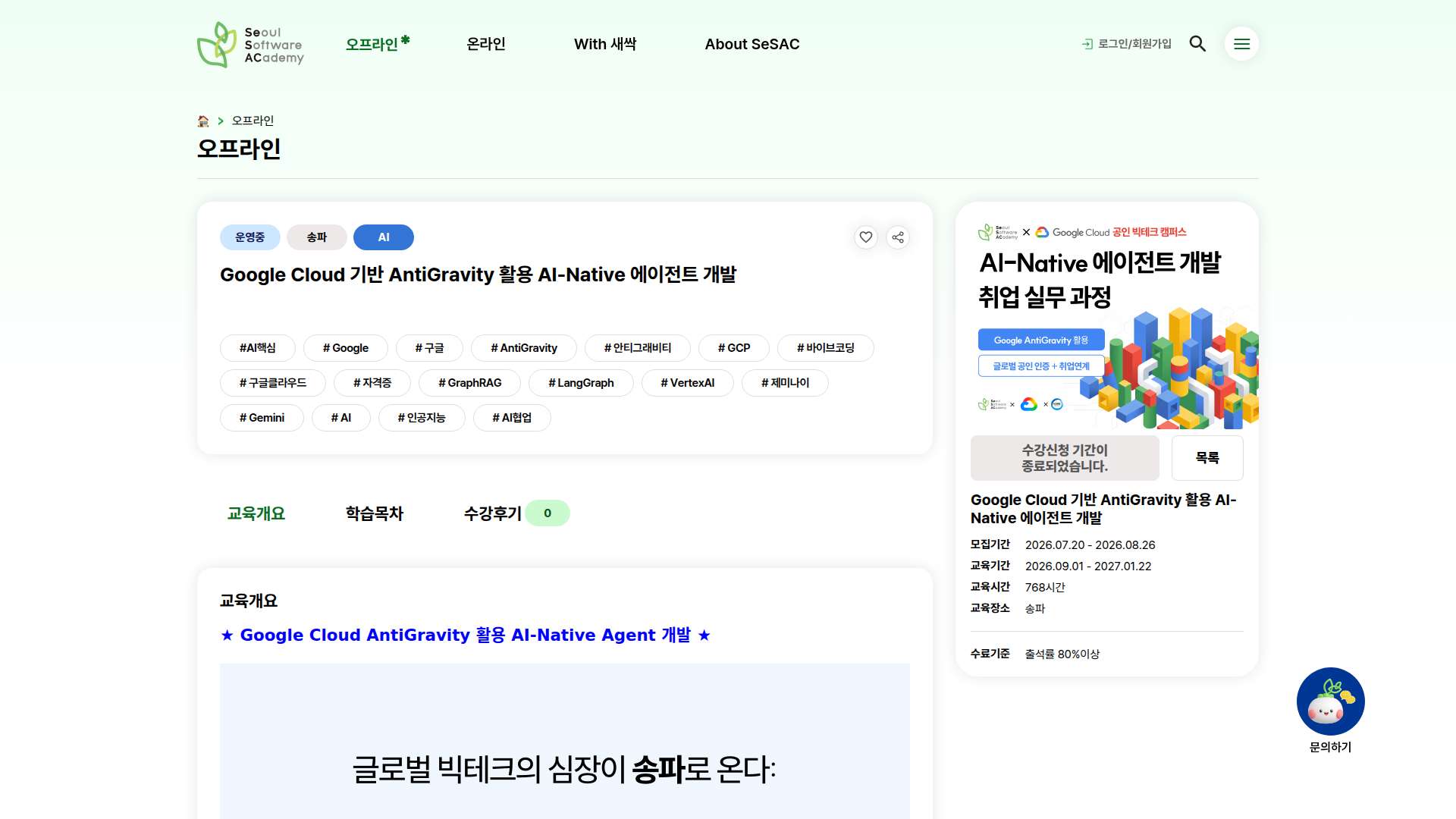
Task: Click the 오프라인 breadcrumb link
Action: coord(253,121)
